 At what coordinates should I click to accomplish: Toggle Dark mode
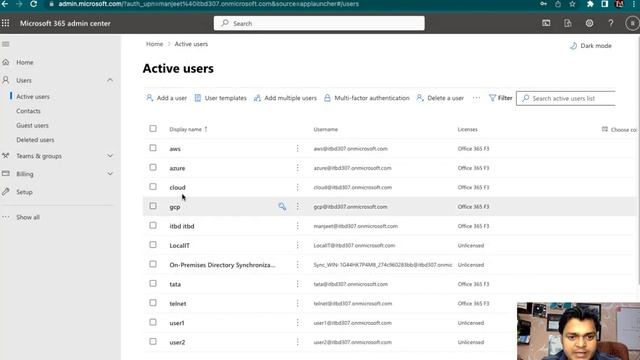591,46
